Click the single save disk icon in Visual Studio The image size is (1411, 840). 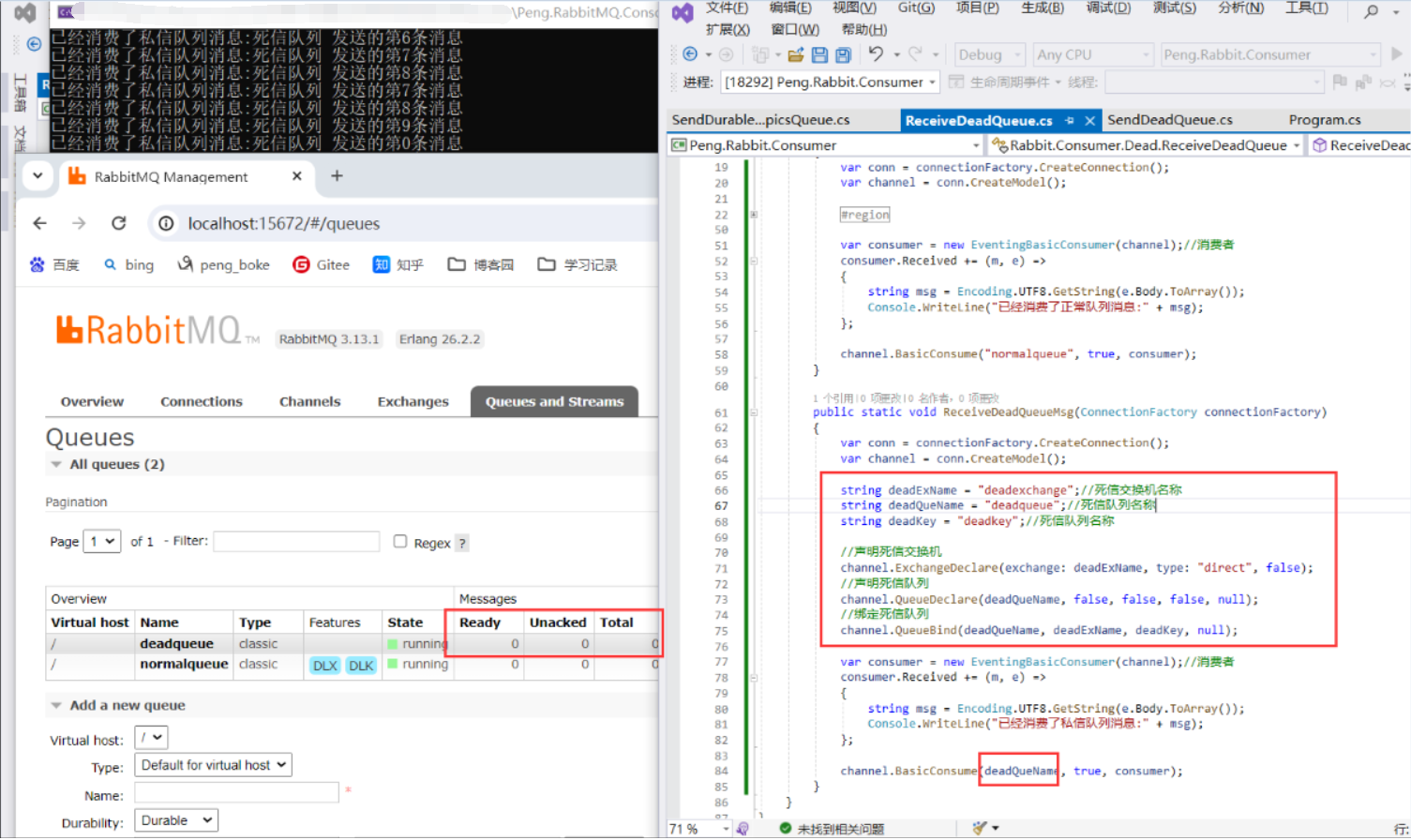pyautogui.click(x=819, y=55)
